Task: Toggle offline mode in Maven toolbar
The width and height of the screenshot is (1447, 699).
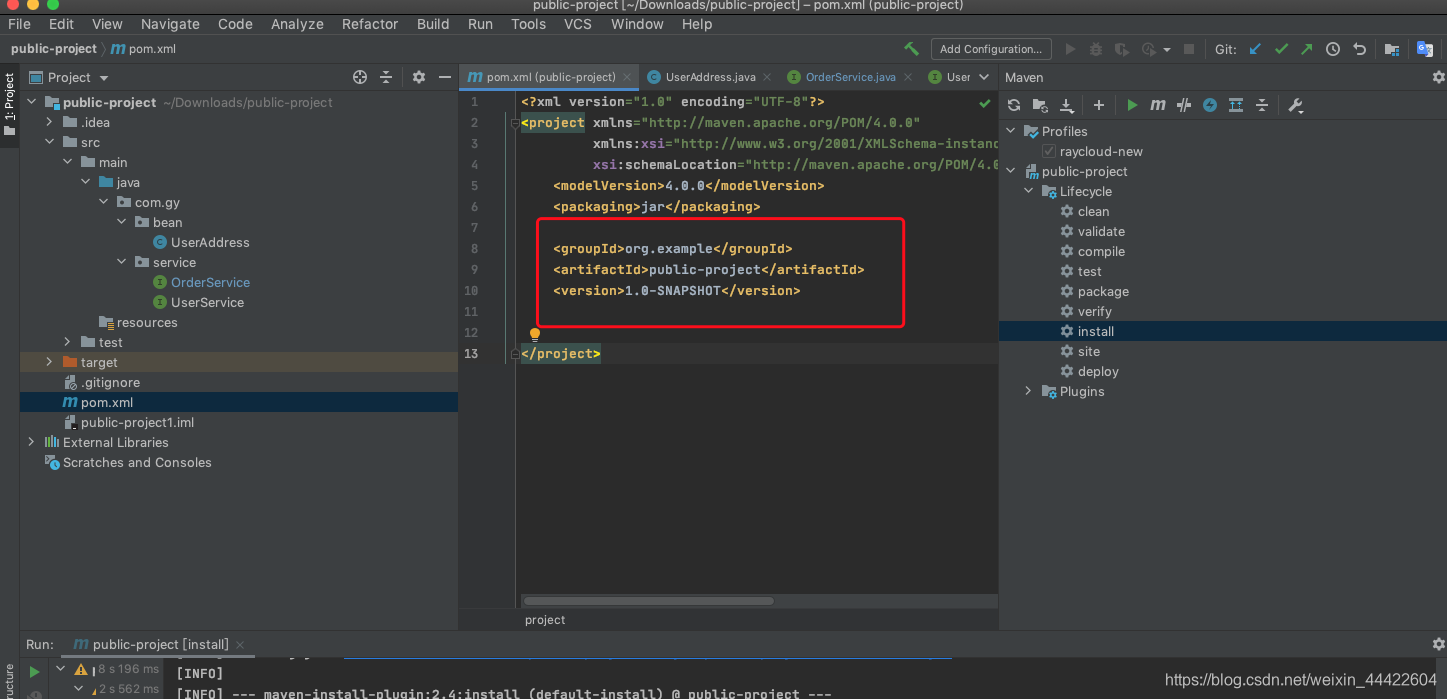Action: [1184, 105]
